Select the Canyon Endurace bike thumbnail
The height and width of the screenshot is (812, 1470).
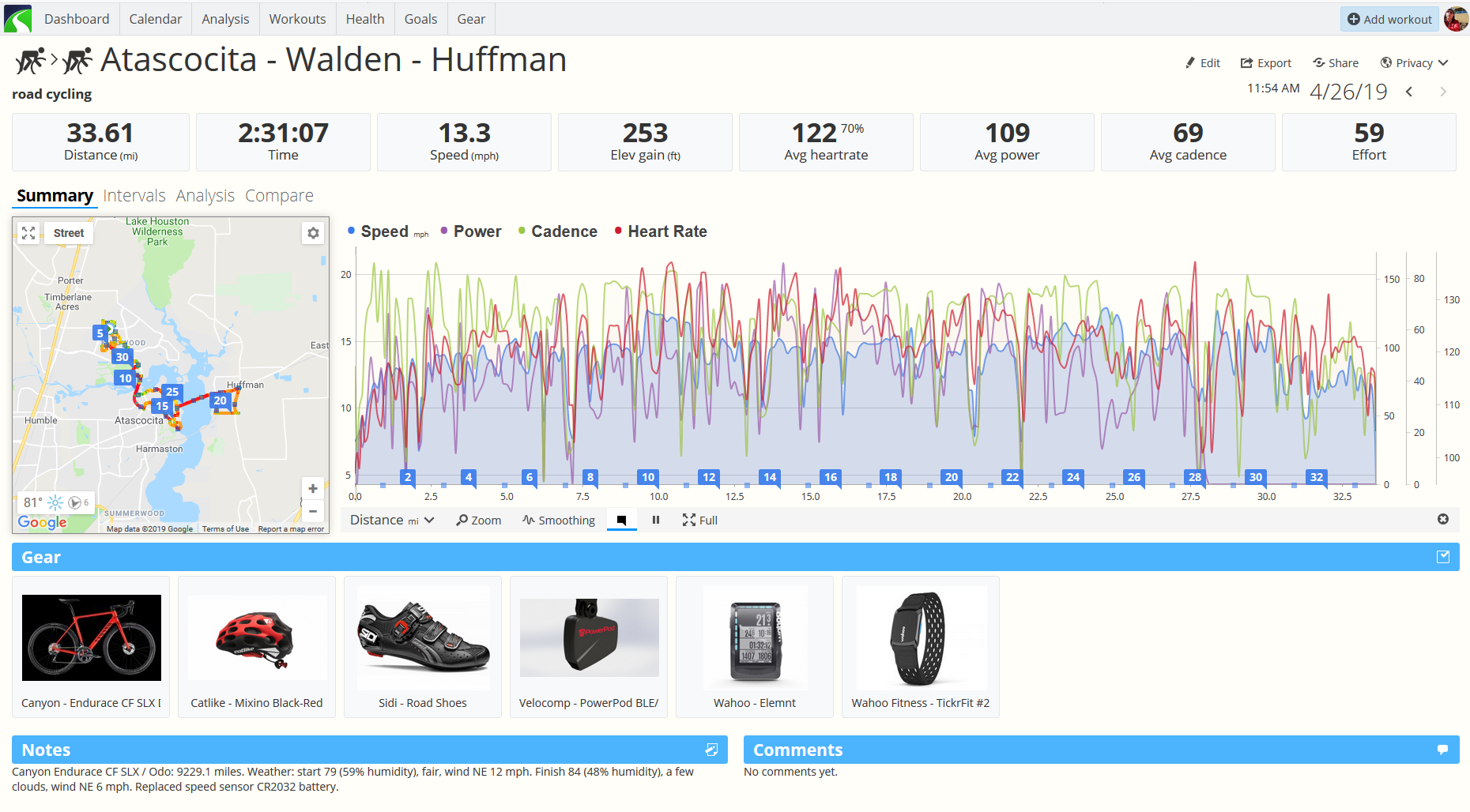(92, 638)
